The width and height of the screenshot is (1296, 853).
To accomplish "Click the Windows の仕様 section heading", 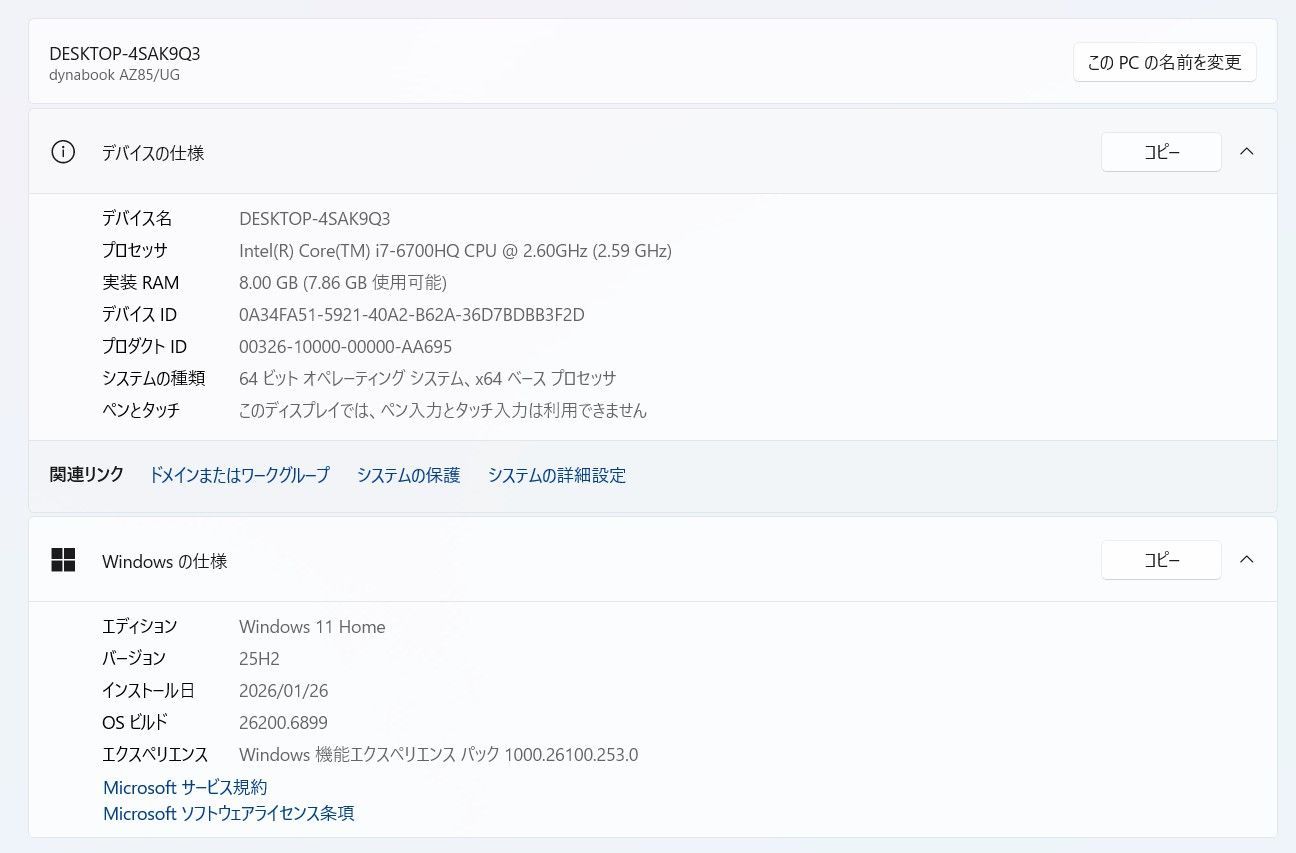I will click(x=165, y=561).
